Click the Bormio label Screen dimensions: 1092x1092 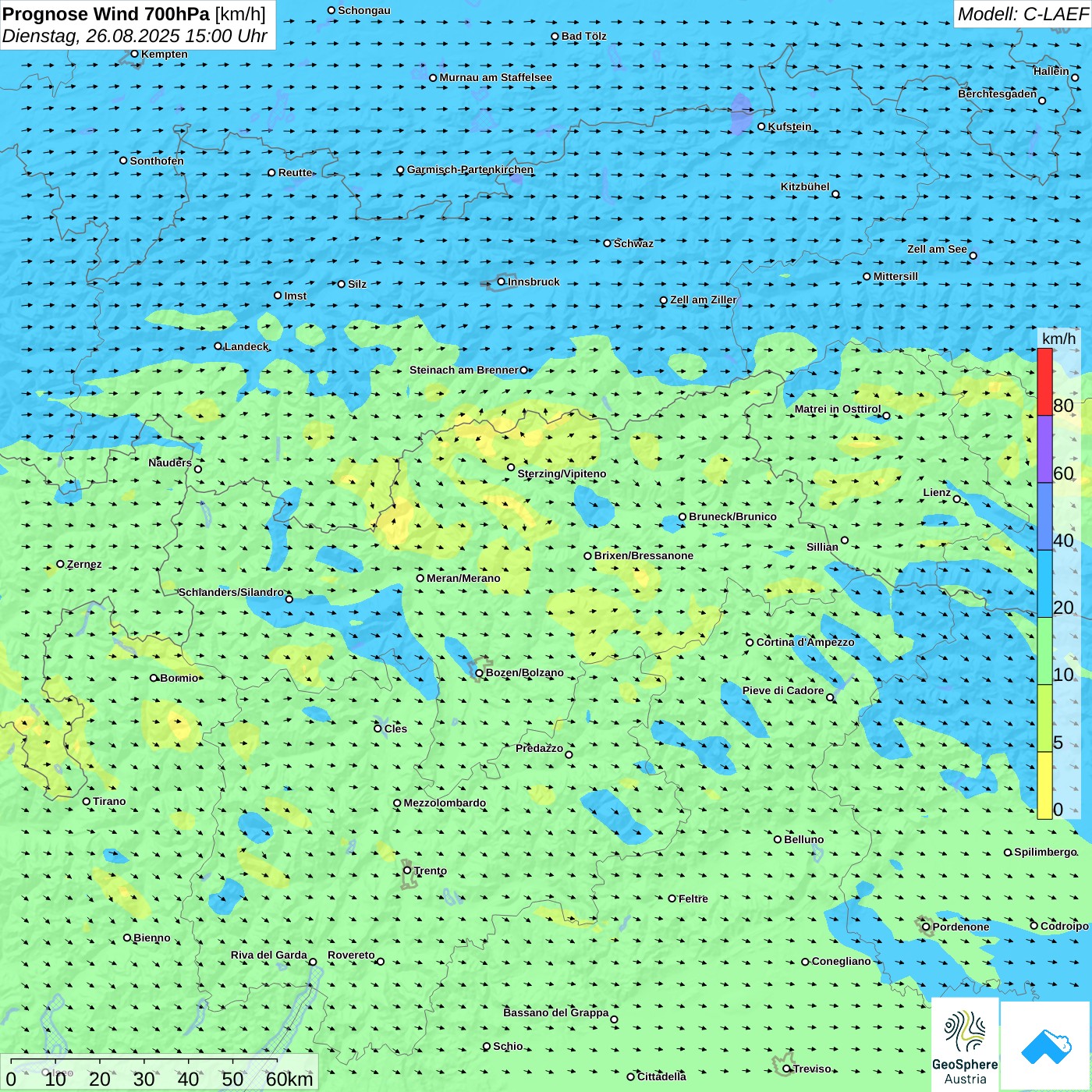tap(179, 678)
